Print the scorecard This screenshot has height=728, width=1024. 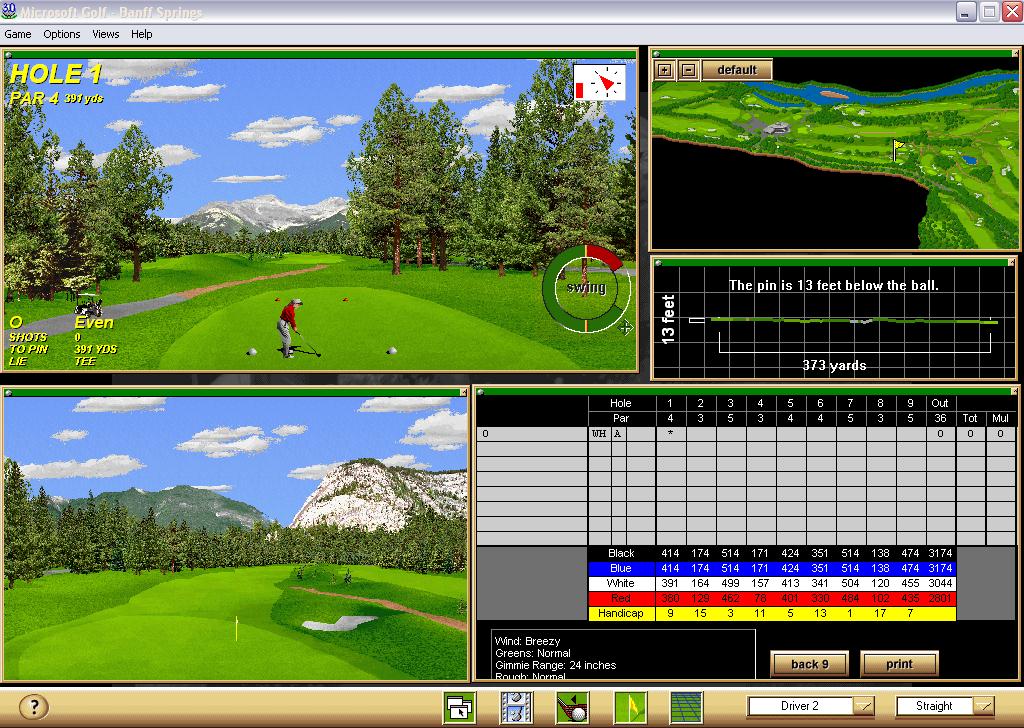click(899, 664)
